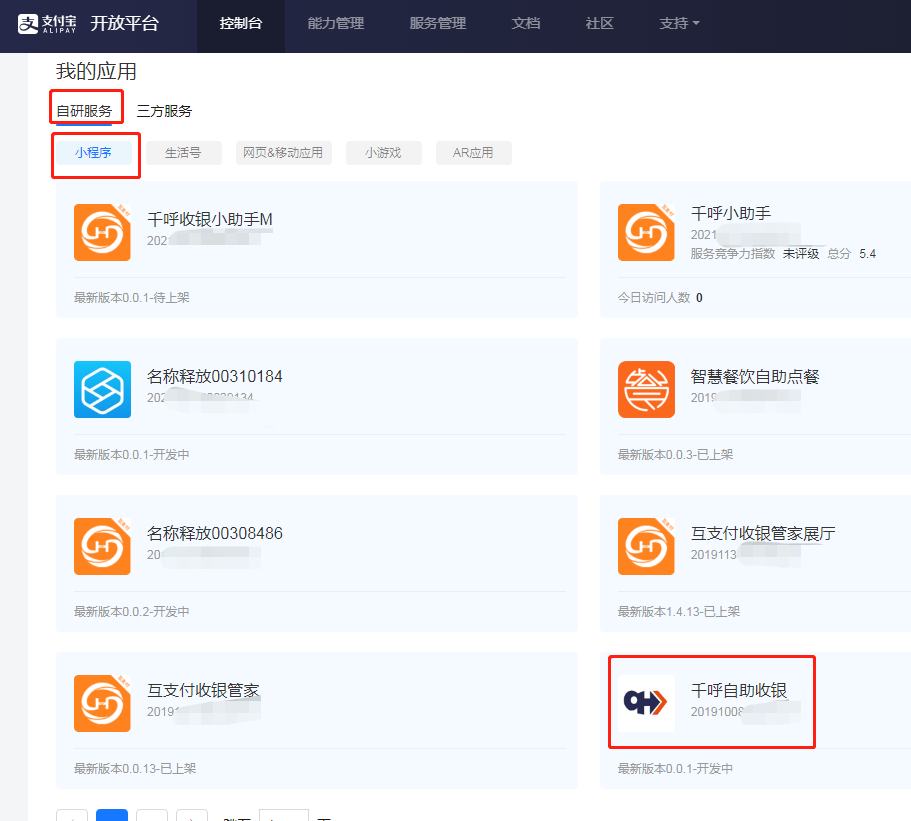Open the 互支付收银管家展厅 app title
This screenshot has height=821, width=911.
(x=763, y=533)
